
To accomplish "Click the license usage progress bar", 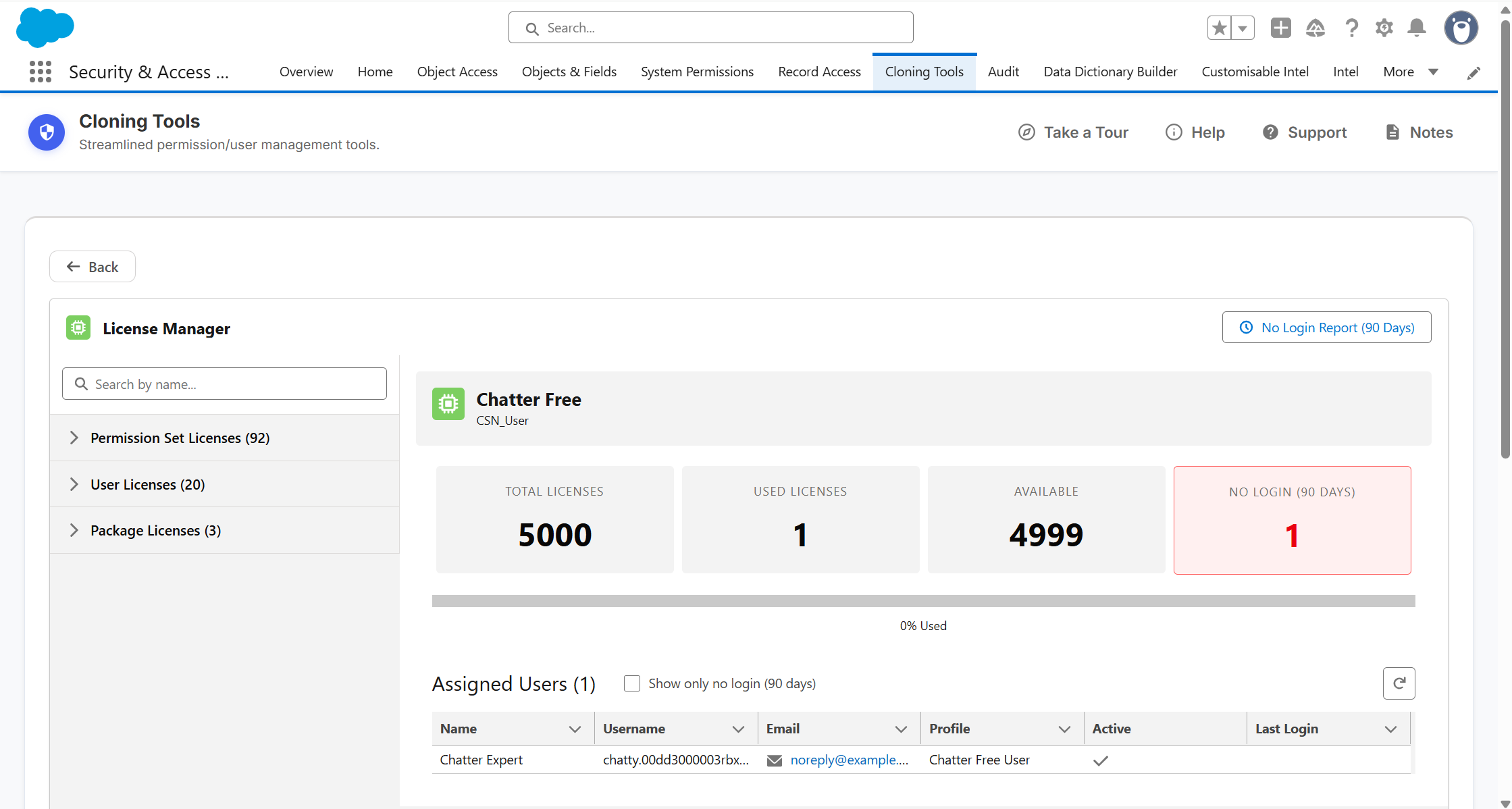I will [923, 601].
